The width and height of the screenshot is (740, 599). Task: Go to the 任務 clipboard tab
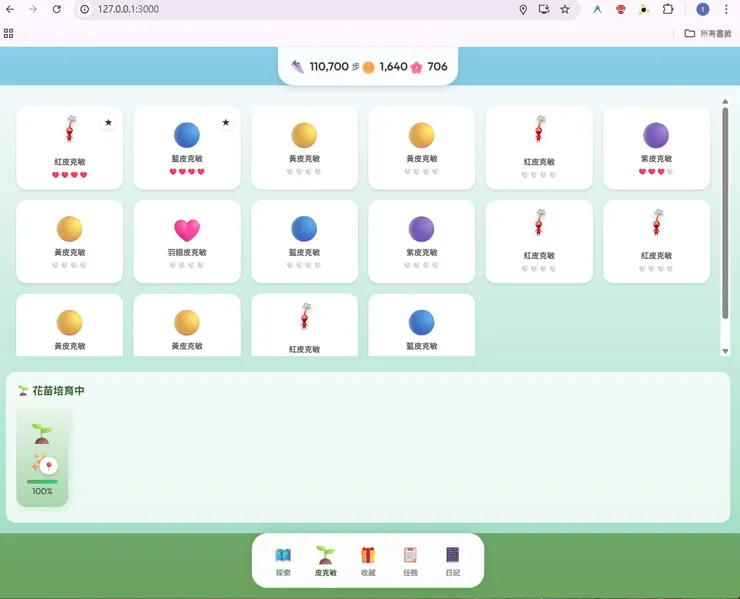click(410, 561)
